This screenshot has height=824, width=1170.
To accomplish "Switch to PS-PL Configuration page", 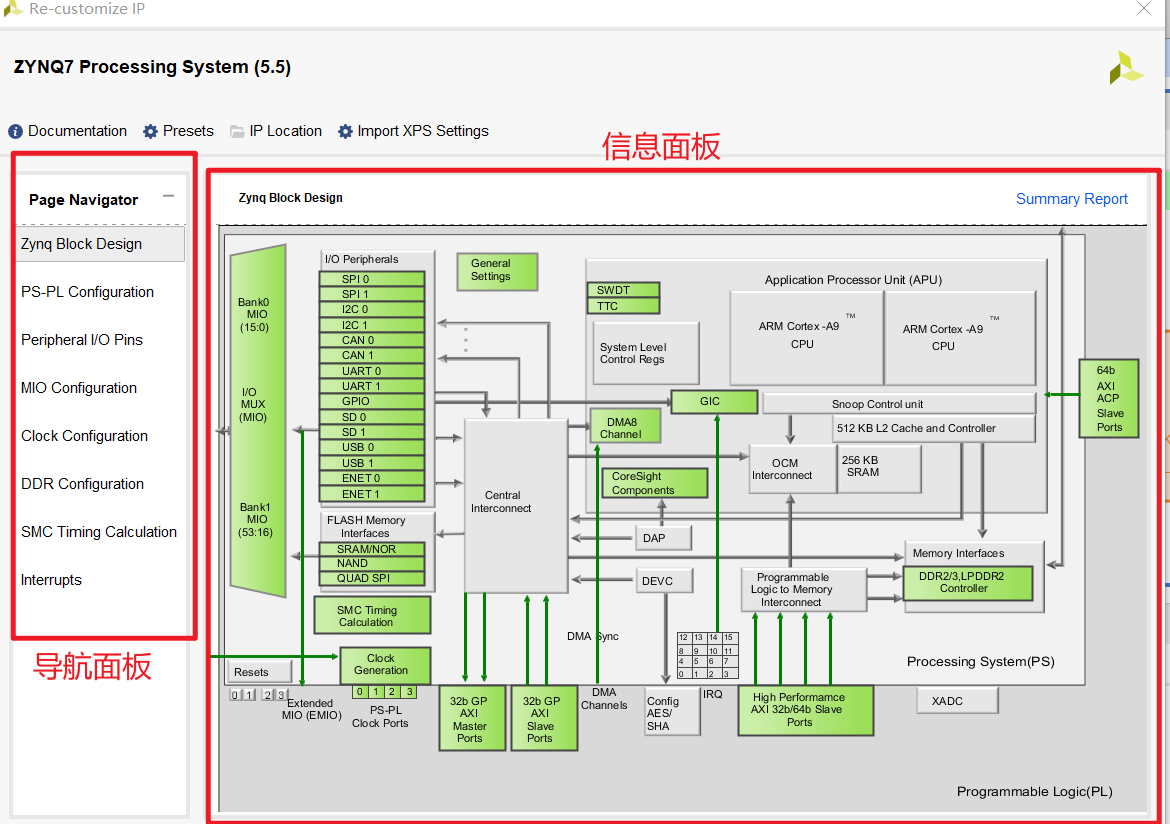I will (x=86, y=291).
